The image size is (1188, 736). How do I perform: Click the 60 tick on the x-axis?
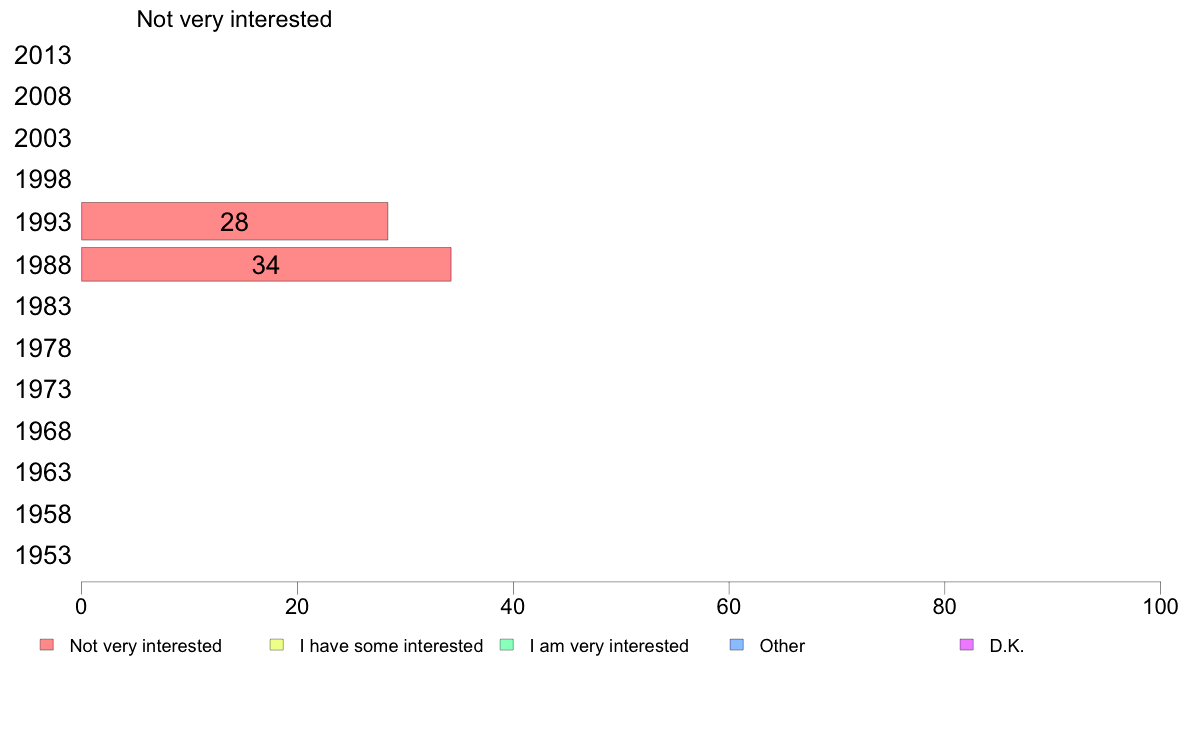click(x=729, y=606)
